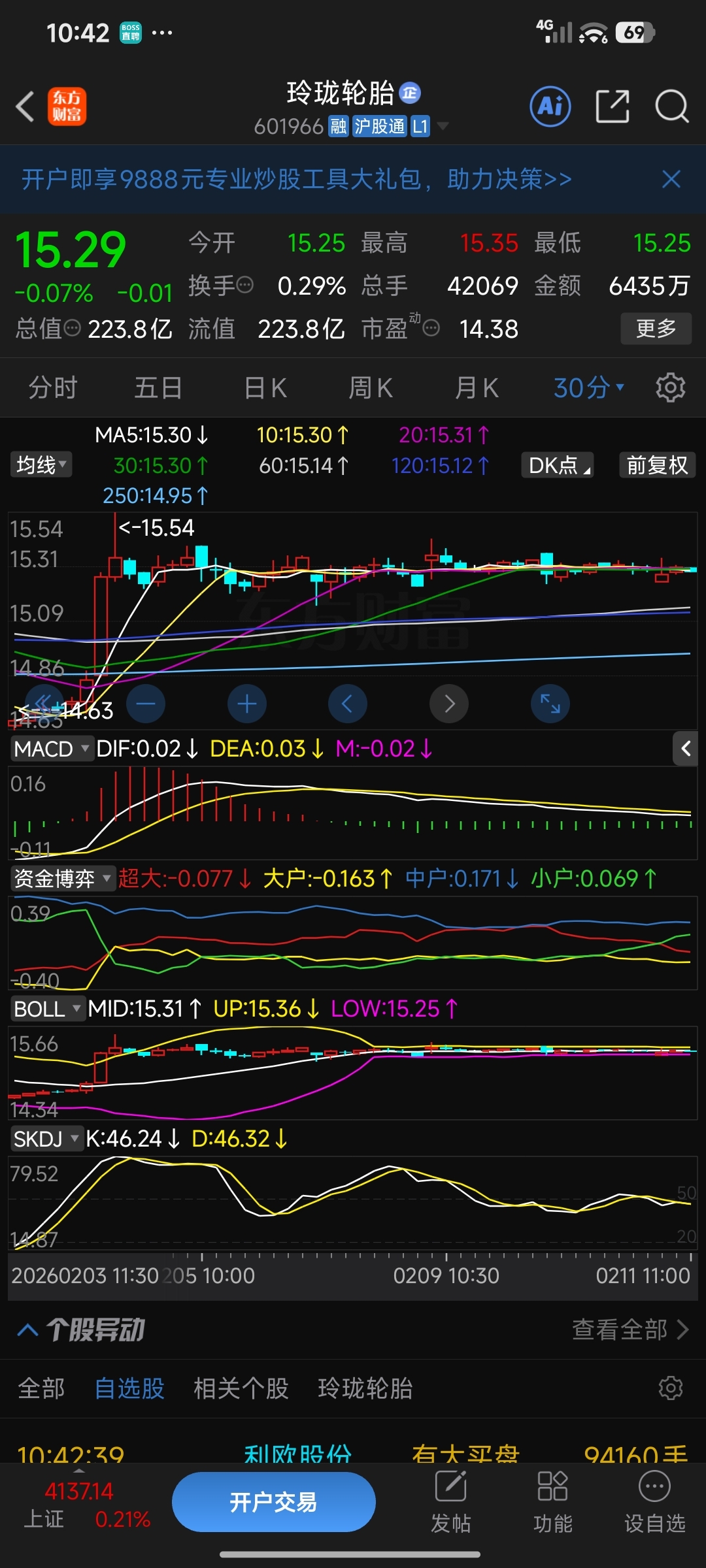Switch to 日K tab
The height and width of the screenshot is (1568, 706).
(265, 388)
